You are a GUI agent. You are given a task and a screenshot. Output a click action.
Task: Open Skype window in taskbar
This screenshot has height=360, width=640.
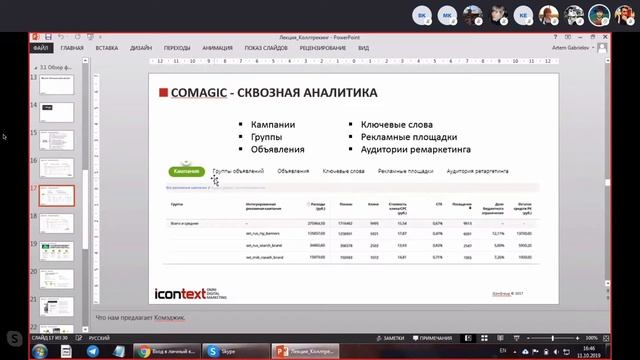coord(236,351)
